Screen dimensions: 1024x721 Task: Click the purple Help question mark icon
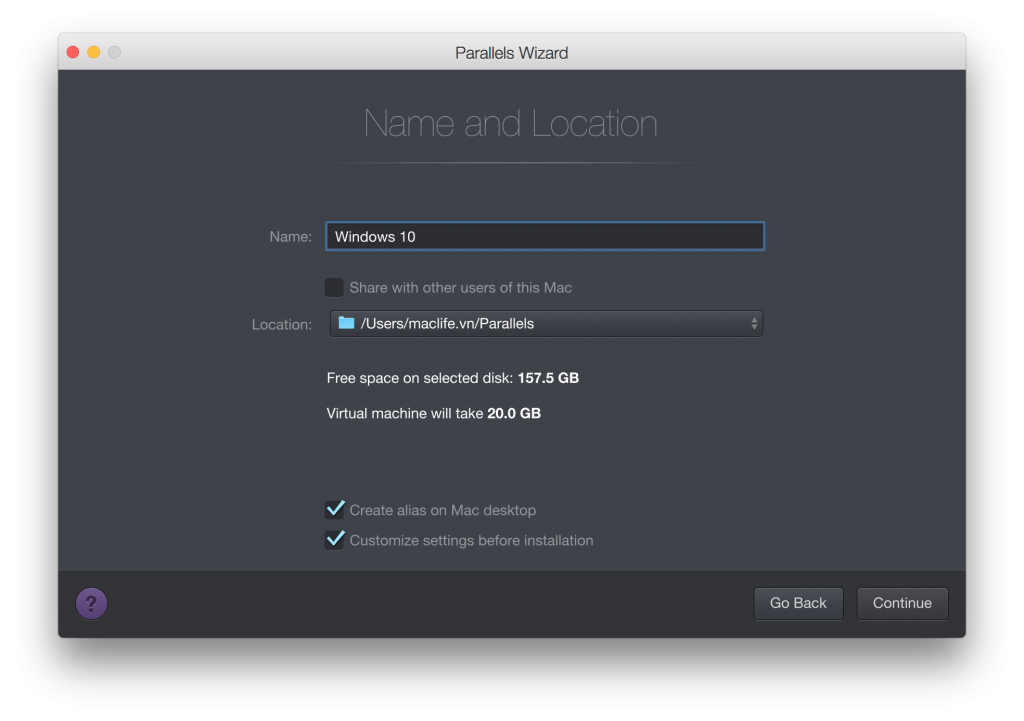pos(91,603)
